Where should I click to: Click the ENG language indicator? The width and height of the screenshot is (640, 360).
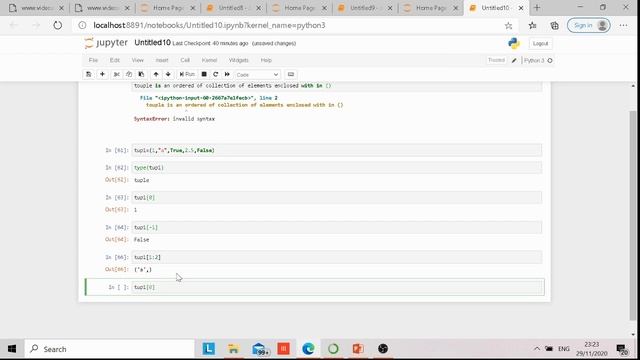point(564,349)
